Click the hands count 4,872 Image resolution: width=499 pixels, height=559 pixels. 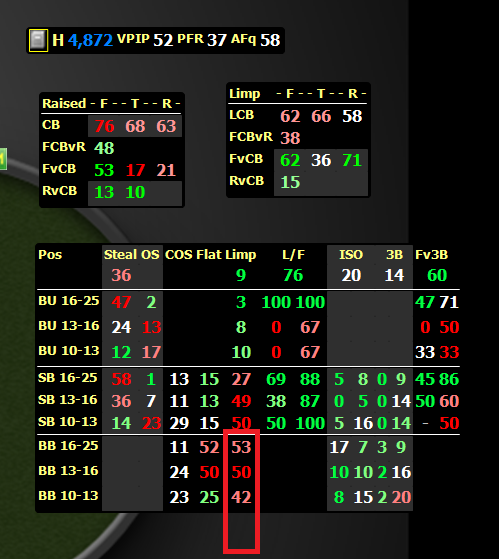pos(90,40)
